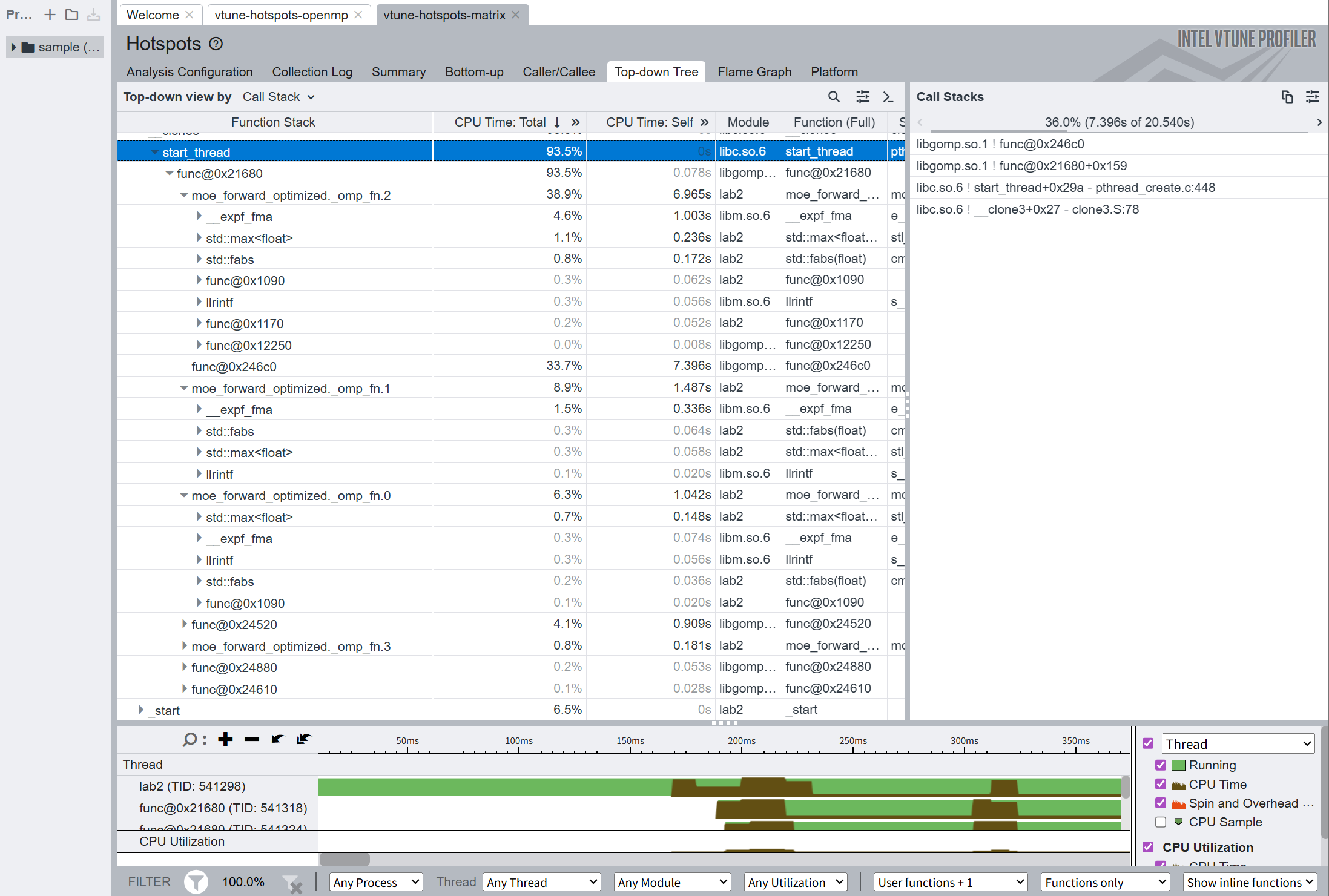Click the reset zoom icon in timeline

tap(304, 739)
